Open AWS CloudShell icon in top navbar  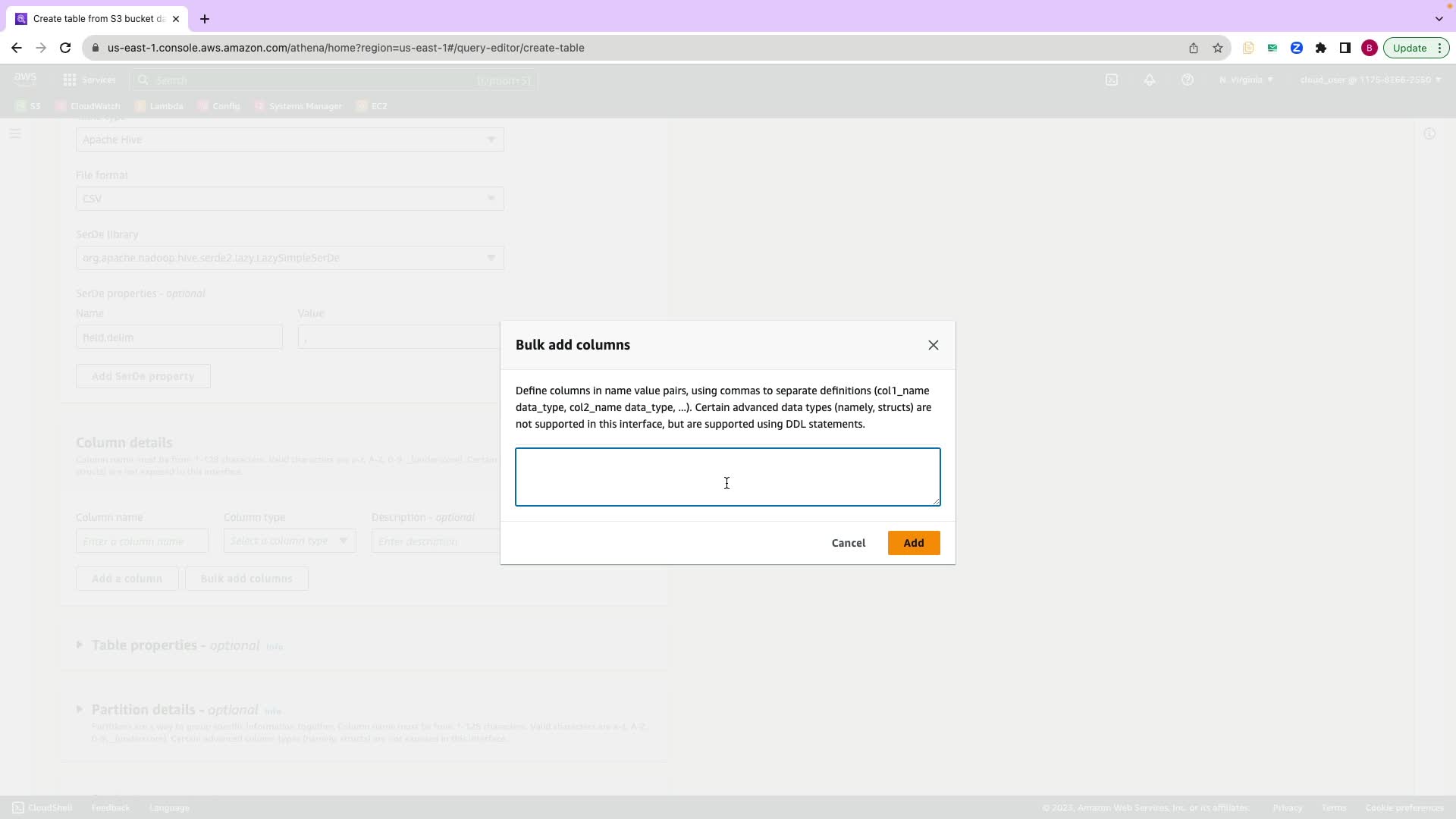[x=1111, y=80]
